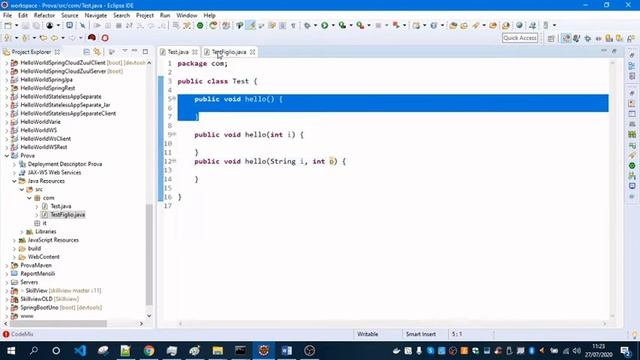The width and height of the screenshot is (640, 360).
Task: Click the Windows Start button
Action: coord(11,351)
